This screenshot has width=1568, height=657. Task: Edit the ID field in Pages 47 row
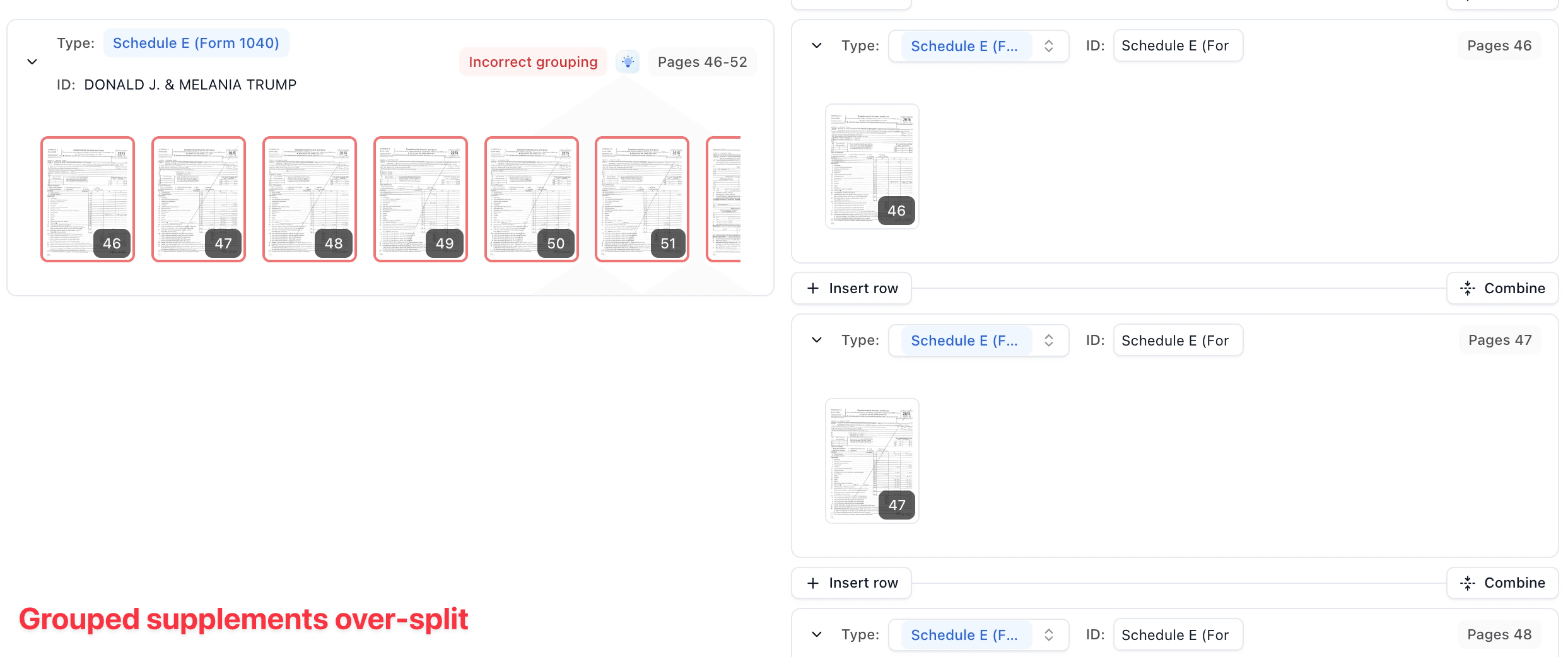(1178, 340)
